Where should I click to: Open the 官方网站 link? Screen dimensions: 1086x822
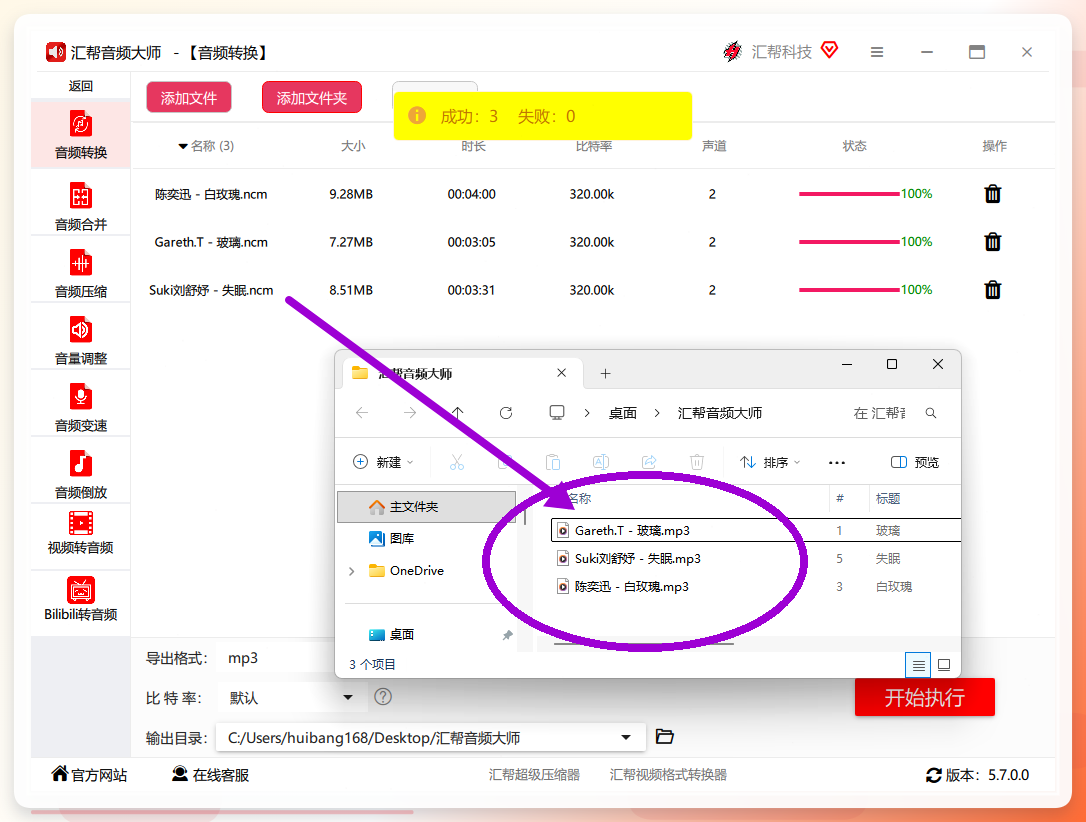89,775
